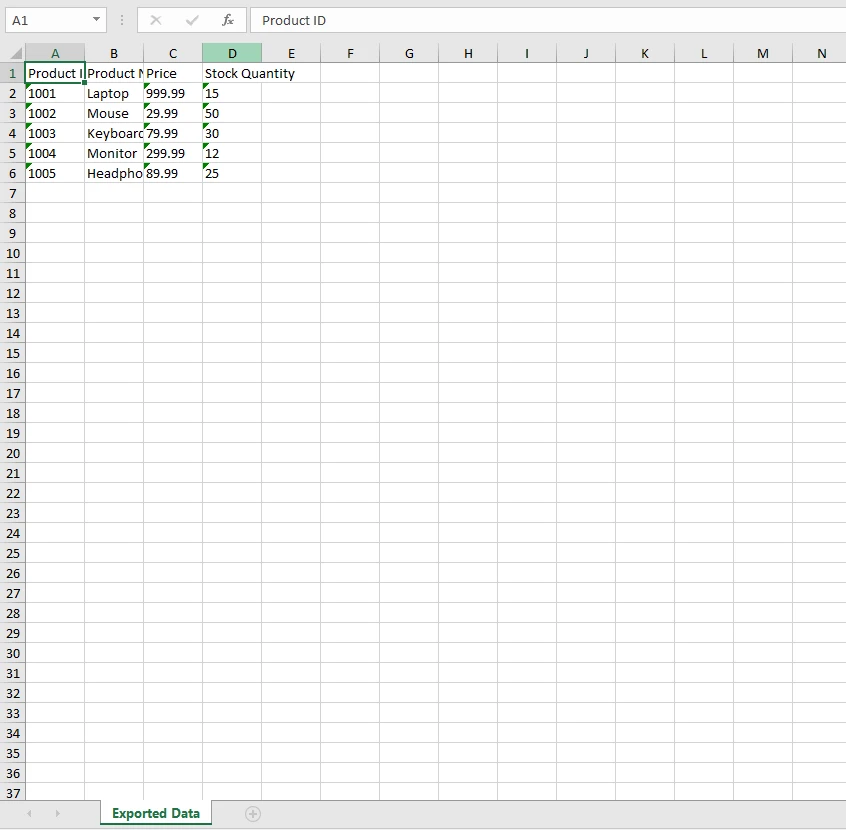Select column H header
The width and height of the screenshot is (846, 830).
tap(468, 53)
